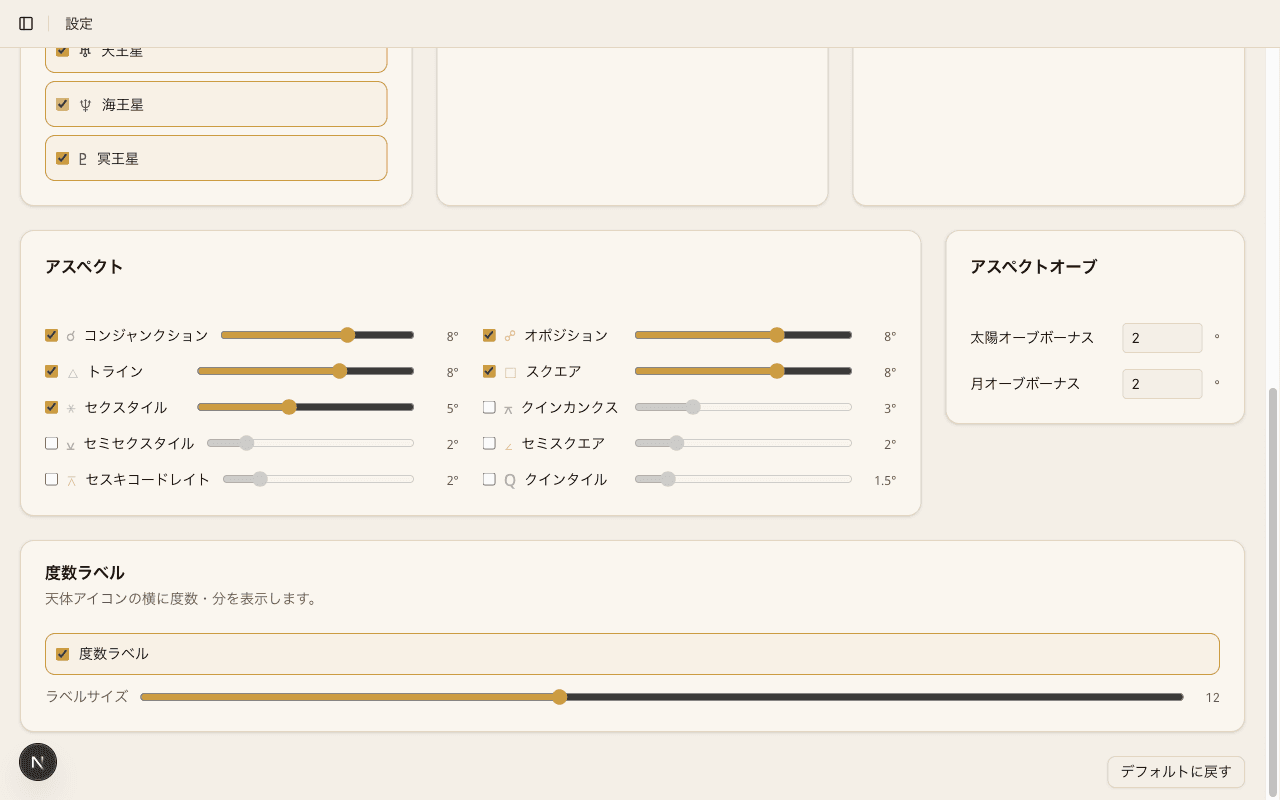This screenshot has width=1280, height=800.
Task: Click the デフォルトに戻す button
Action: (1174, 772)
